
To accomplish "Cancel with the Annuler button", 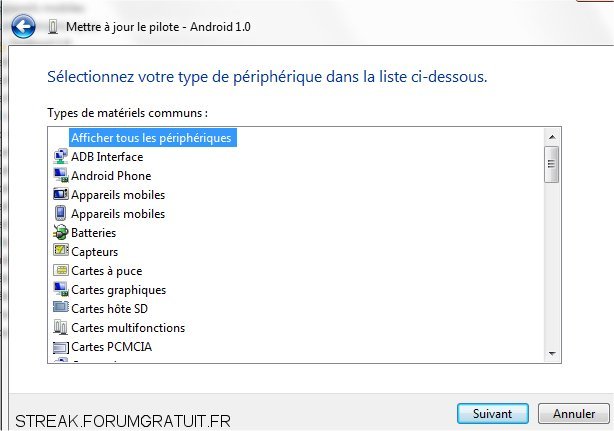I will pos(574,414).
